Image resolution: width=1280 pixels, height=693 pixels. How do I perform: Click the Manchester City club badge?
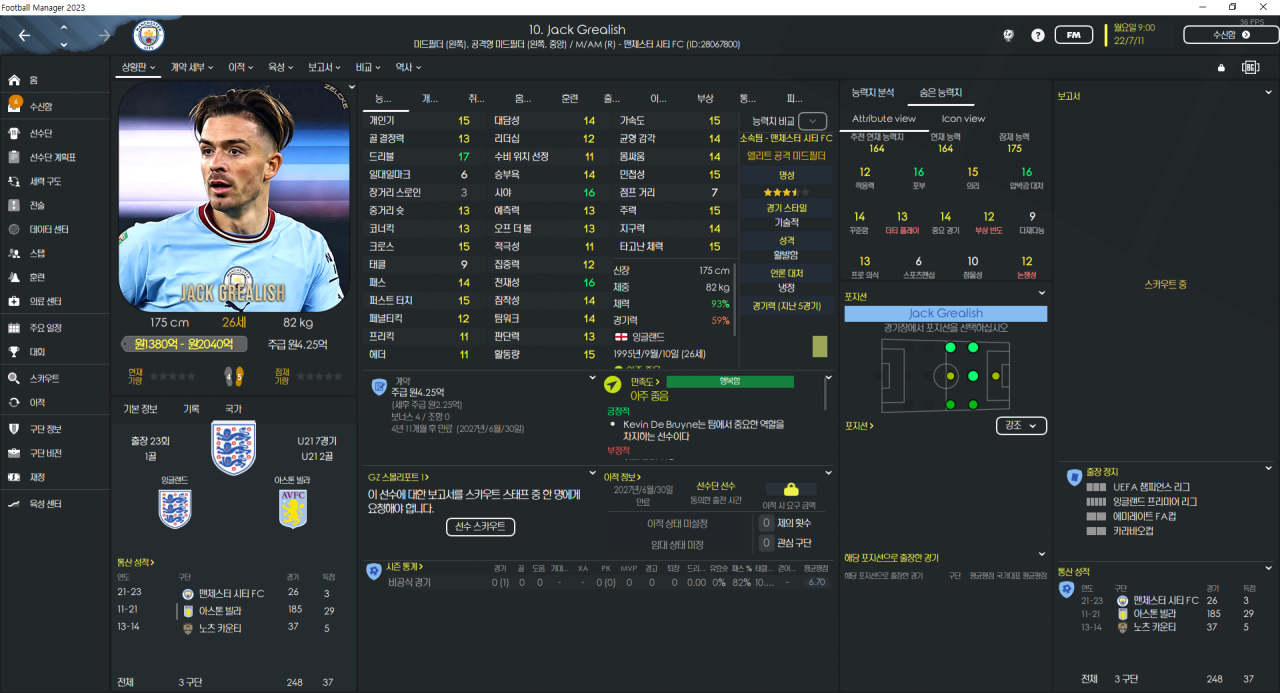coord(149,36)
